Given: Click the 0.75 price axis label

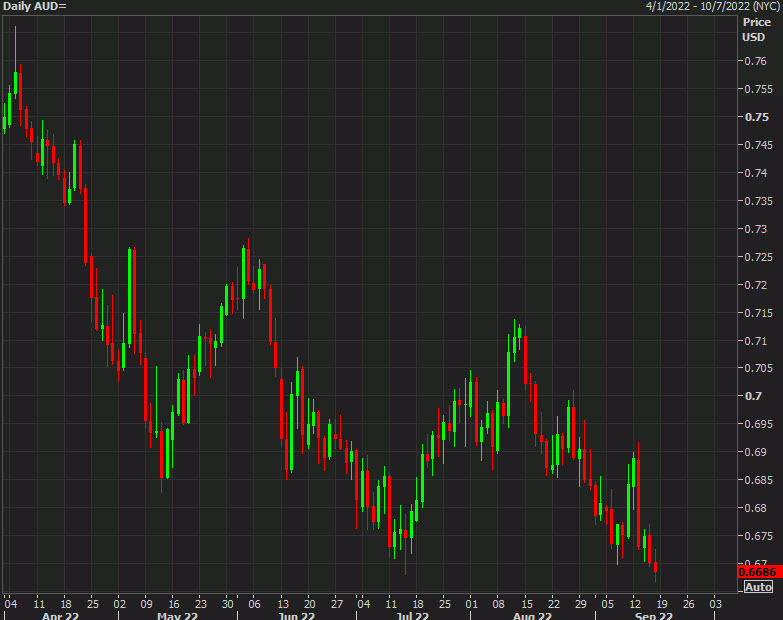Looking at the screenshot, I should [x=757, y=117].
